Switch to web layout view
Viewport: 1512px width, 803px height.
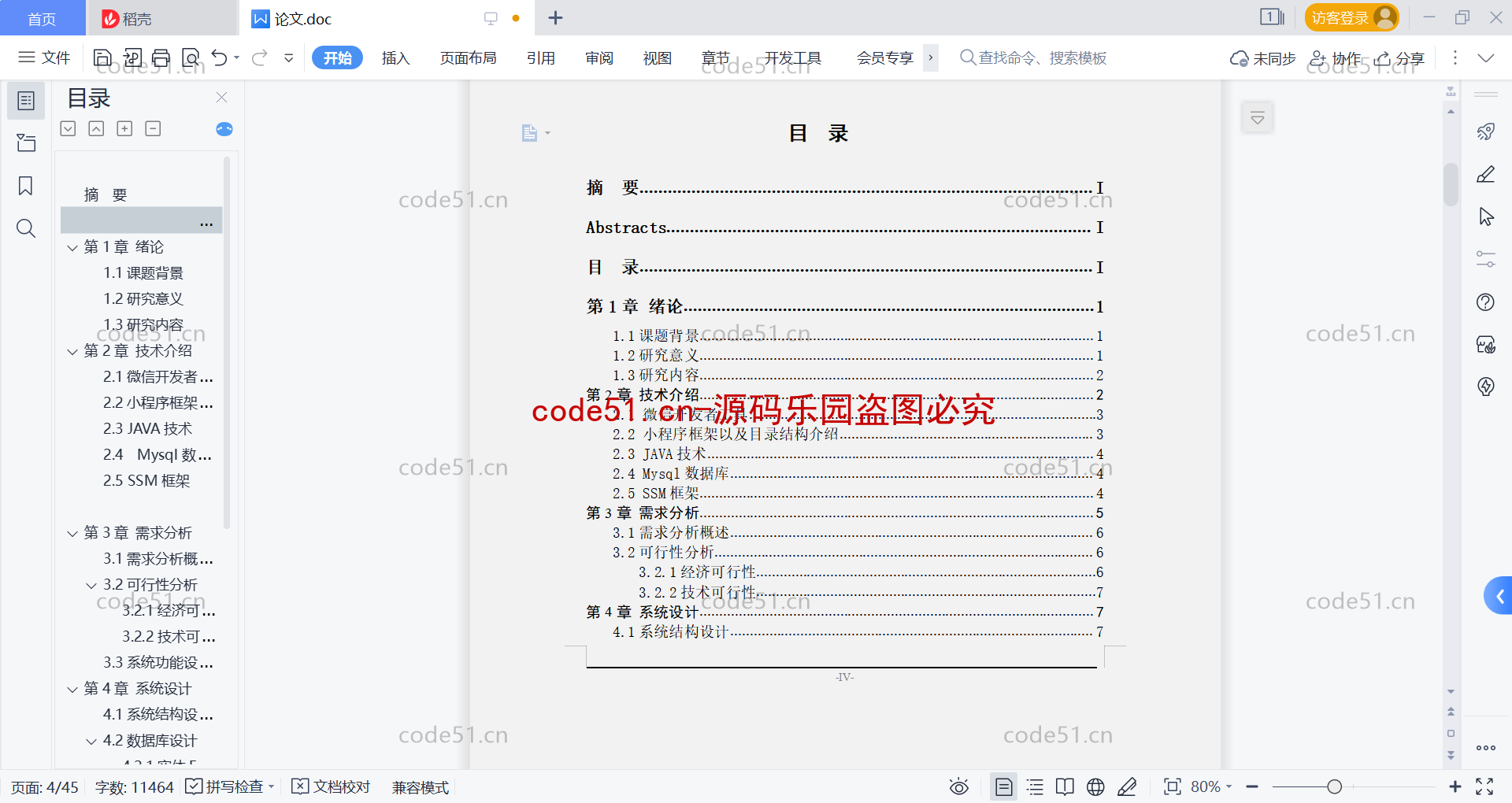[x=1095, y=786]
